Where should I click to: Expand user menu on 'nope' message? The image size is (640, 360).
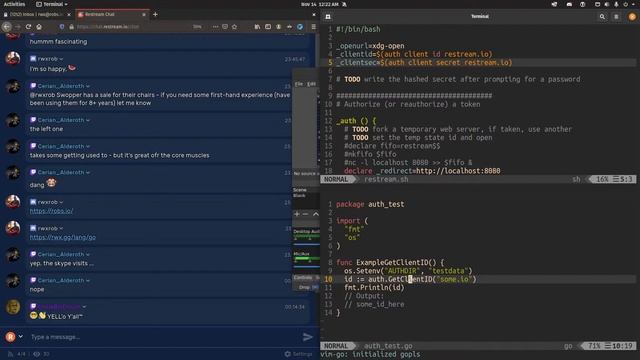point(88,280)
